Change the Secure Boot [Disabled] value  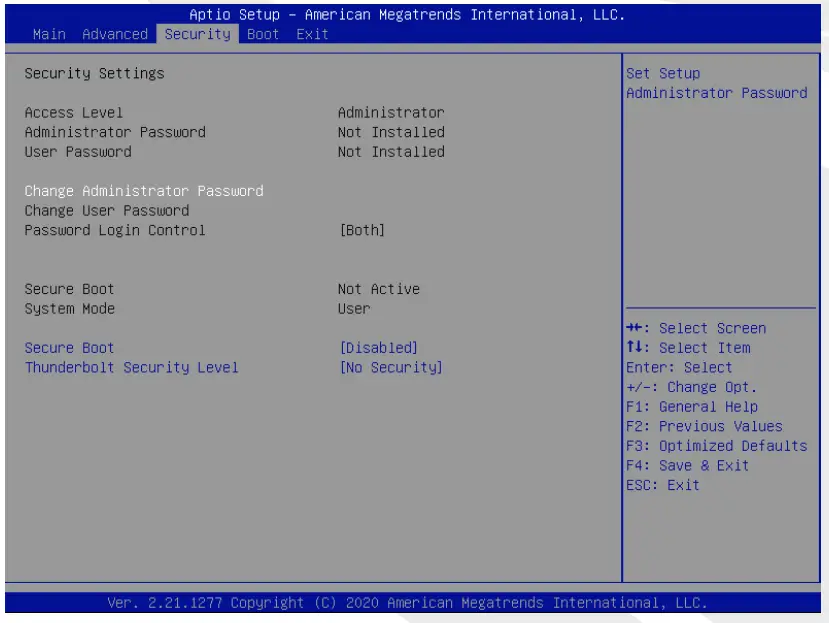coord(378,348)
